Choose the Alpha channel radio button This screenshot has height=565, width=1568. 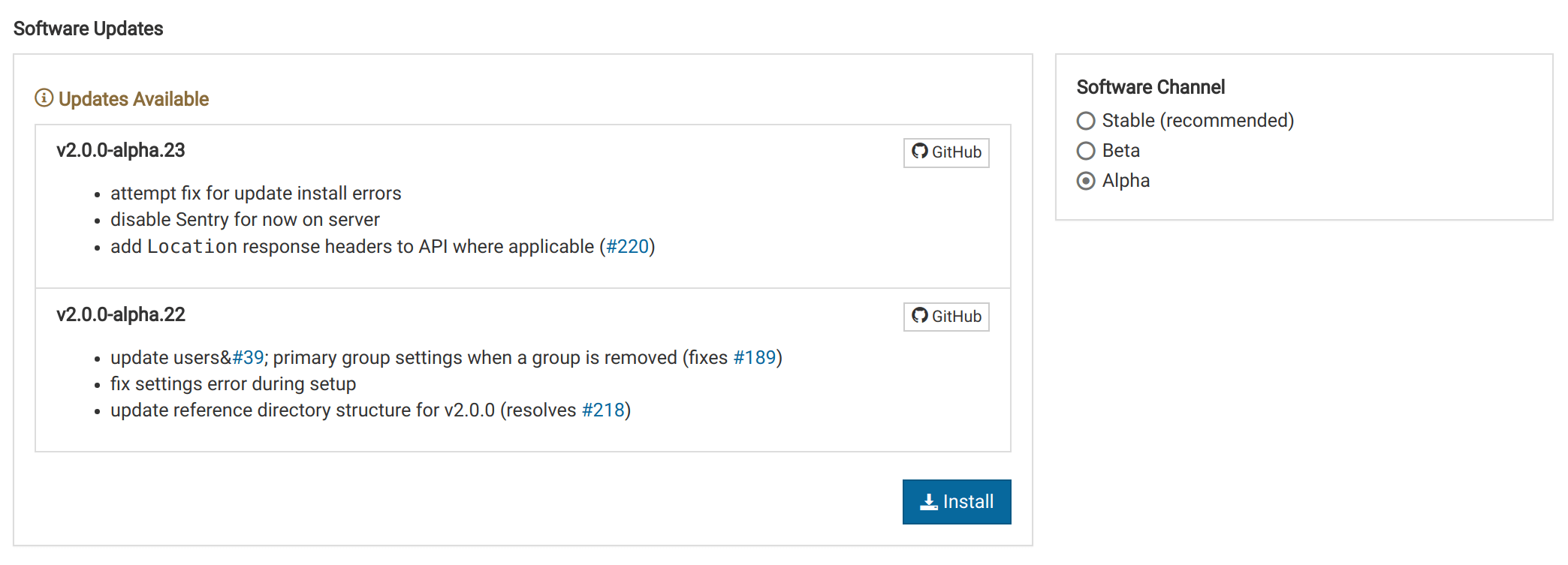1086,181
